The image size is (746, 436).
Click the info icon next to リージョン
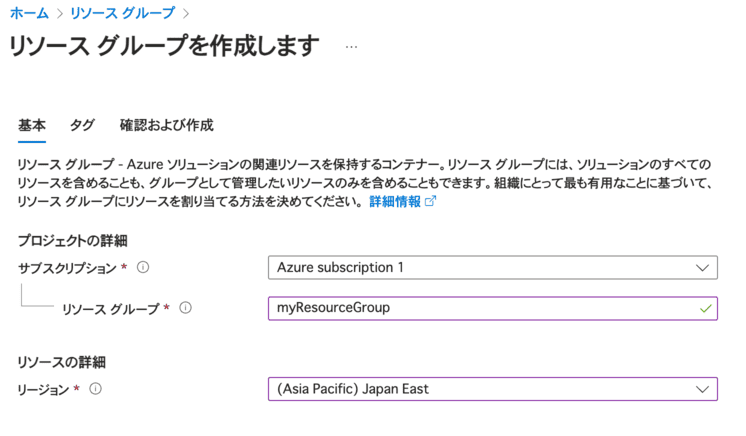(x=97, y=389)
